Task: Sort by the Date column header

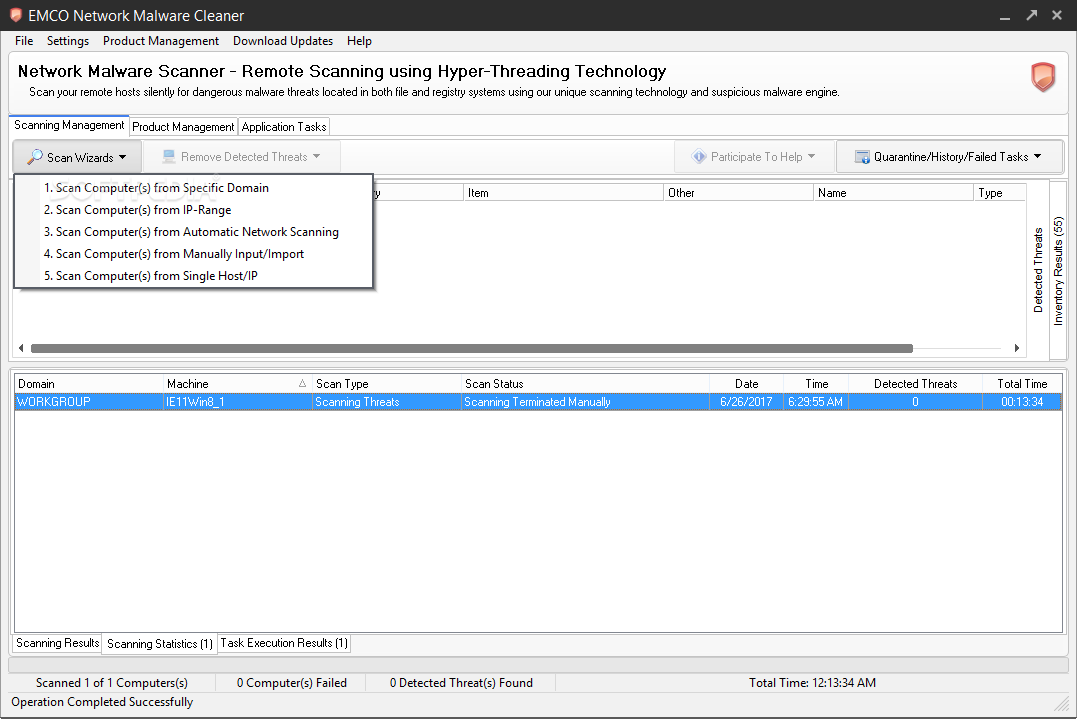Action: pos(747,384)
